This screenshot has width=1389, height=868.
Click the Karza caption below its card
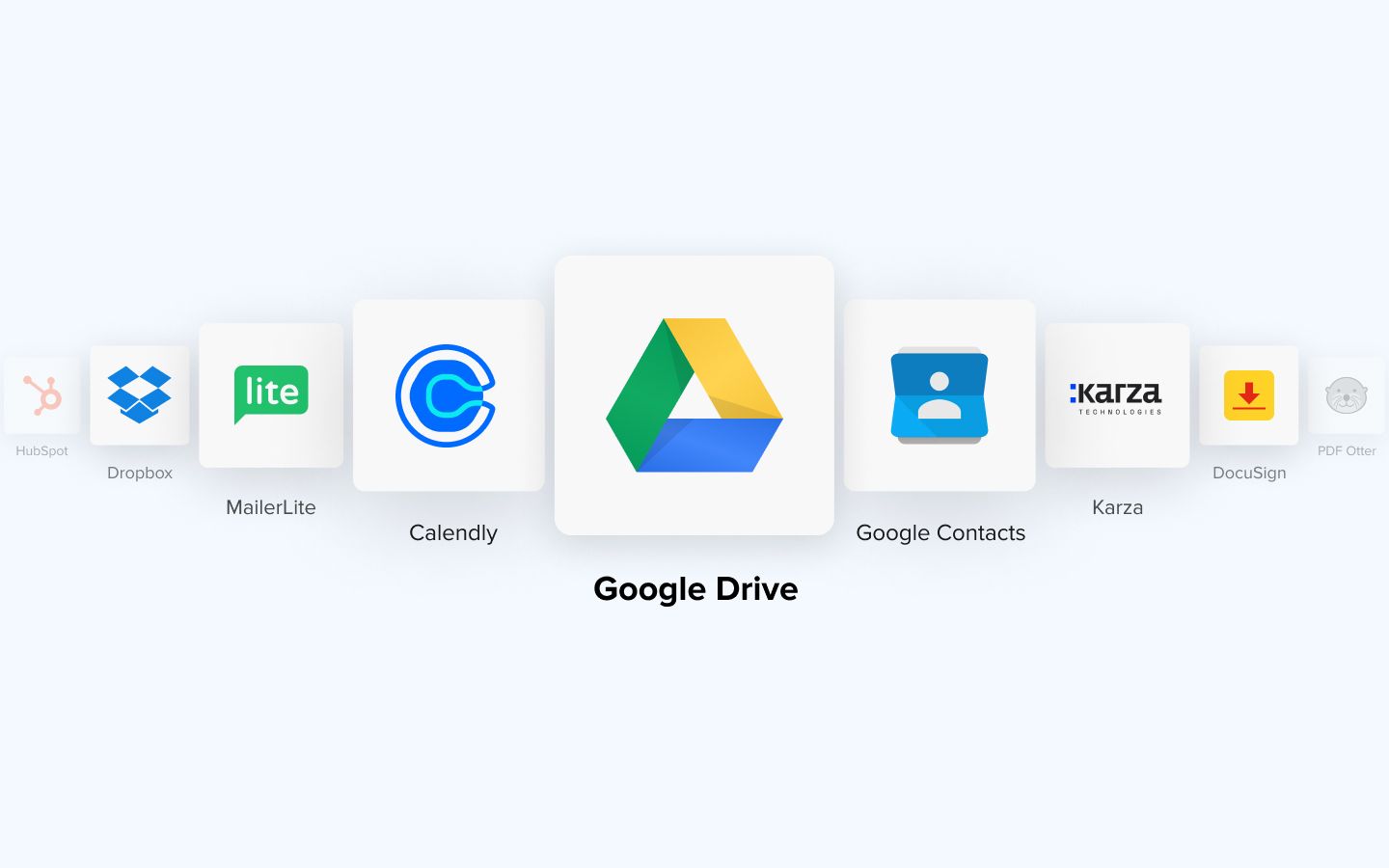tap(1117, 507)
